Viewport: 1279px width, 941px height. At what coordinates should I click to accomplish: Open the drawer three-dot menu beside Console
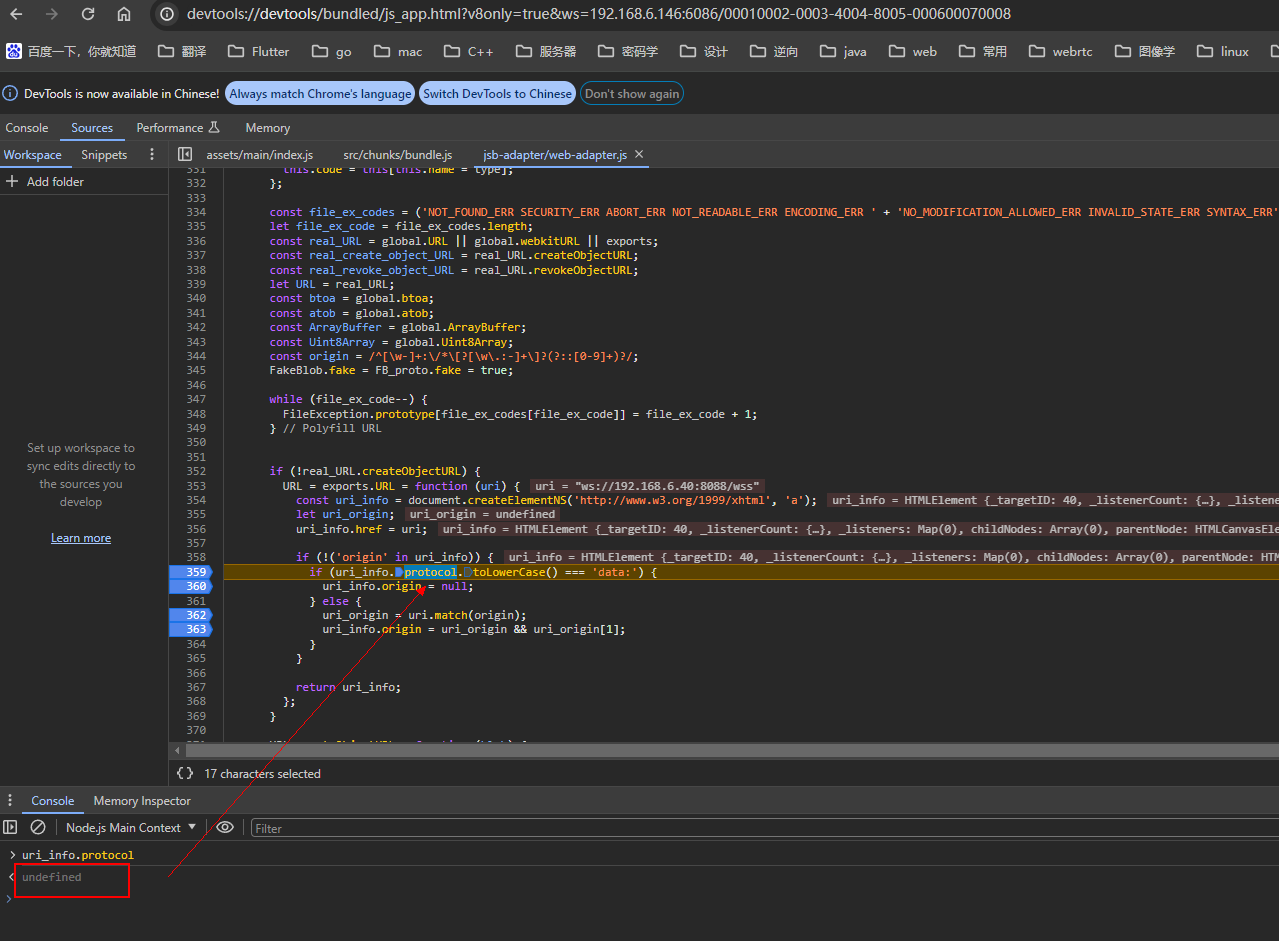11,800
